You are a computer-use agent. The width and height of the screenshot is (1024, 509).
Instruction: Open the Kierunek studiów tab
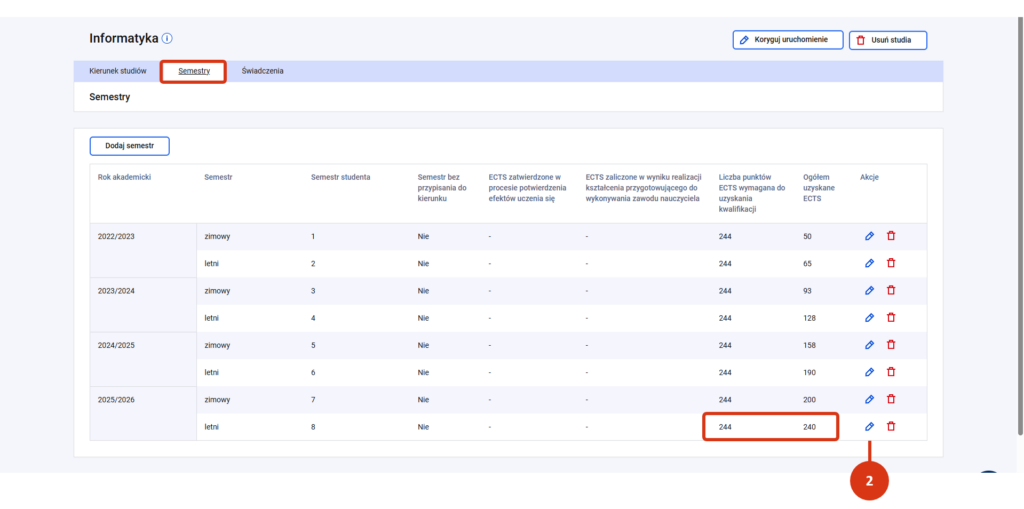118,71
